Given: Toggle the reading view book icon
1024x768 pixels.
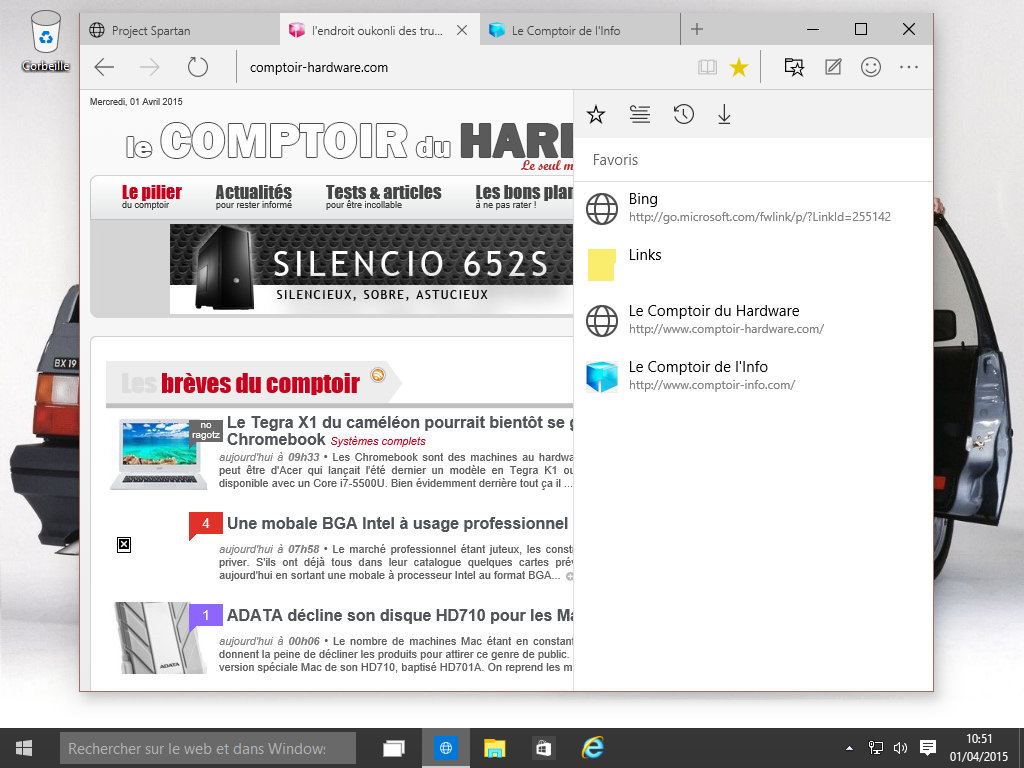Looking at the screenshot, I should pos(707,67).
